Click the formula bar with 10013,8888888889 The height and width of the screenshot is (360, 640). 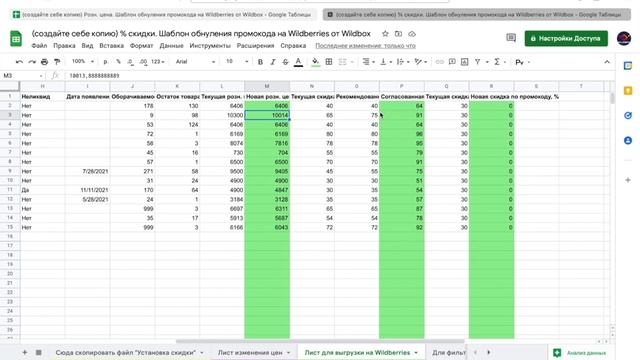click(x=339, y=76)
